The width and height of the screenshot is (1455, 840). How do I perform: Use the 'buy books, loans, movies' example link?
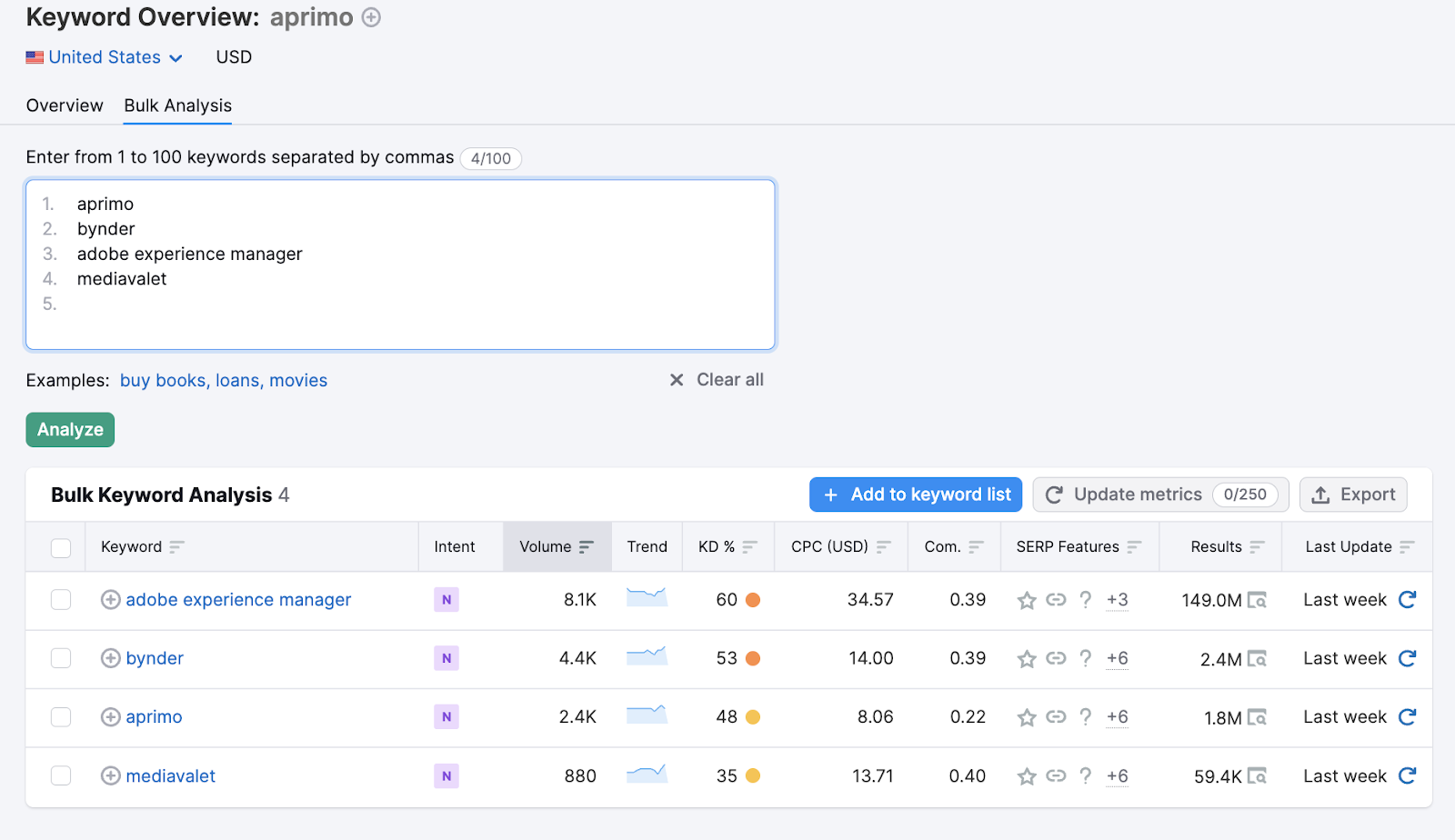click(x=224, y=380)
